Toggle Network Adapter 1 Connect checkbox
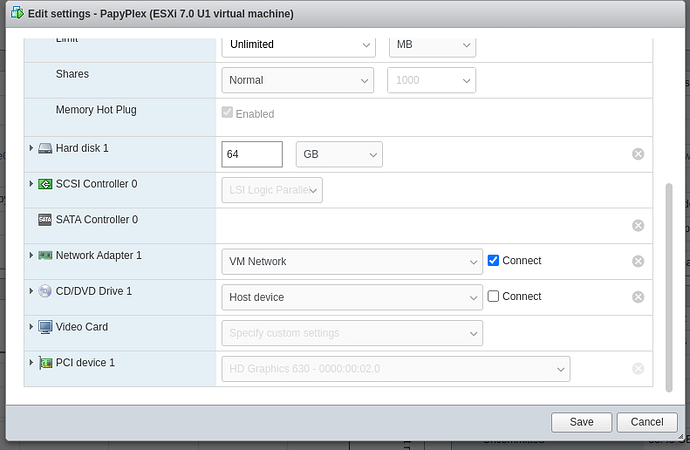Screen dimensions: 690x450 493,260
